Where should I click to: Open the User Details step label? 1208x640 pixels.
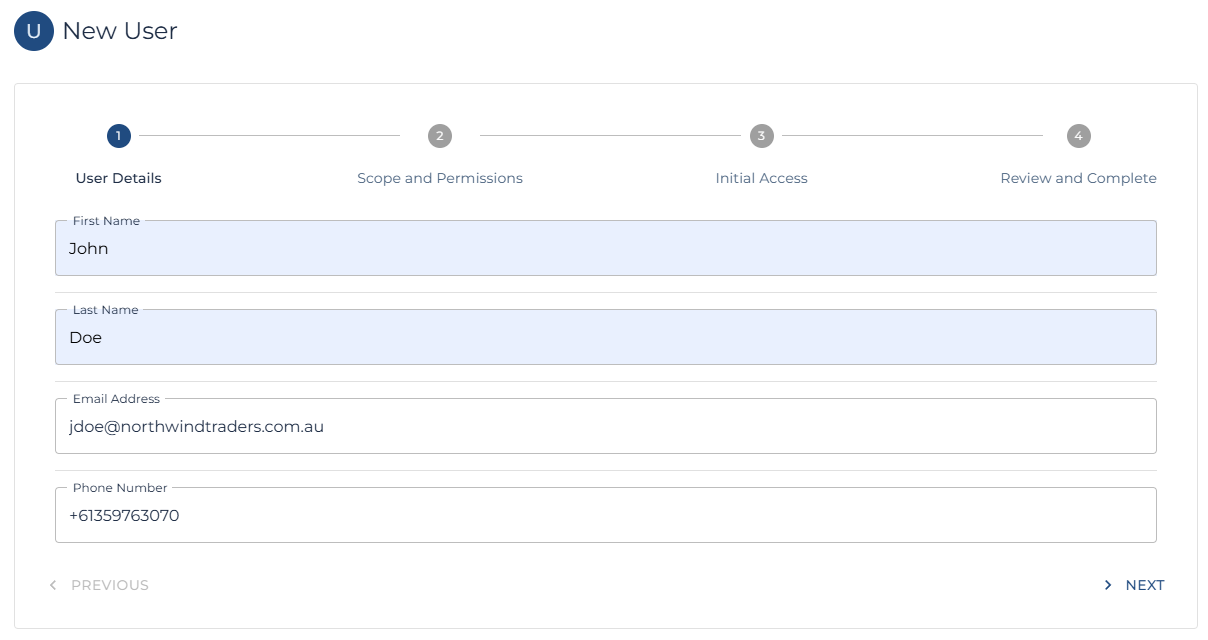click(118, 178)
